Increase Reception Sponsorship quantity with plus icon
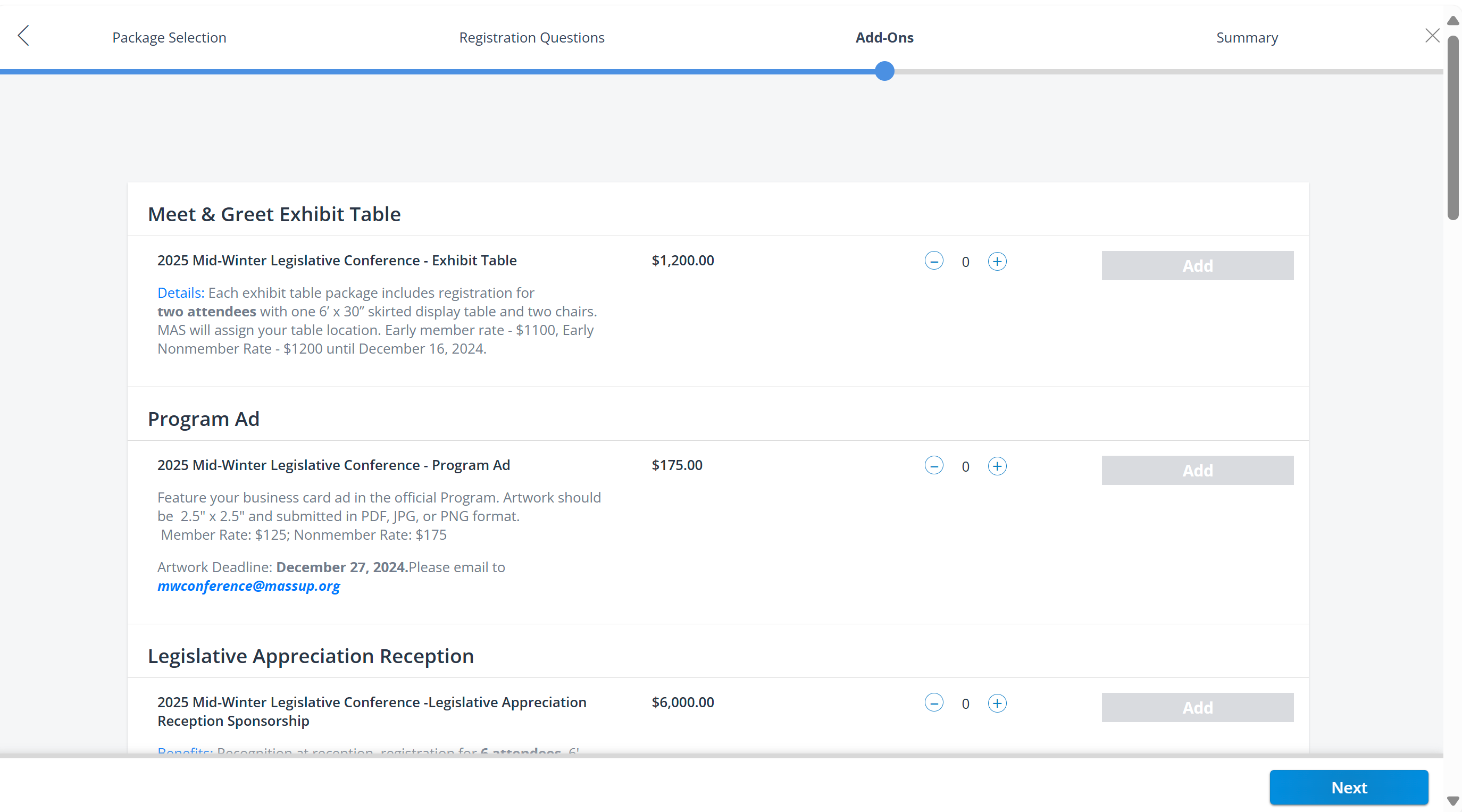 (x=997, y=704)
